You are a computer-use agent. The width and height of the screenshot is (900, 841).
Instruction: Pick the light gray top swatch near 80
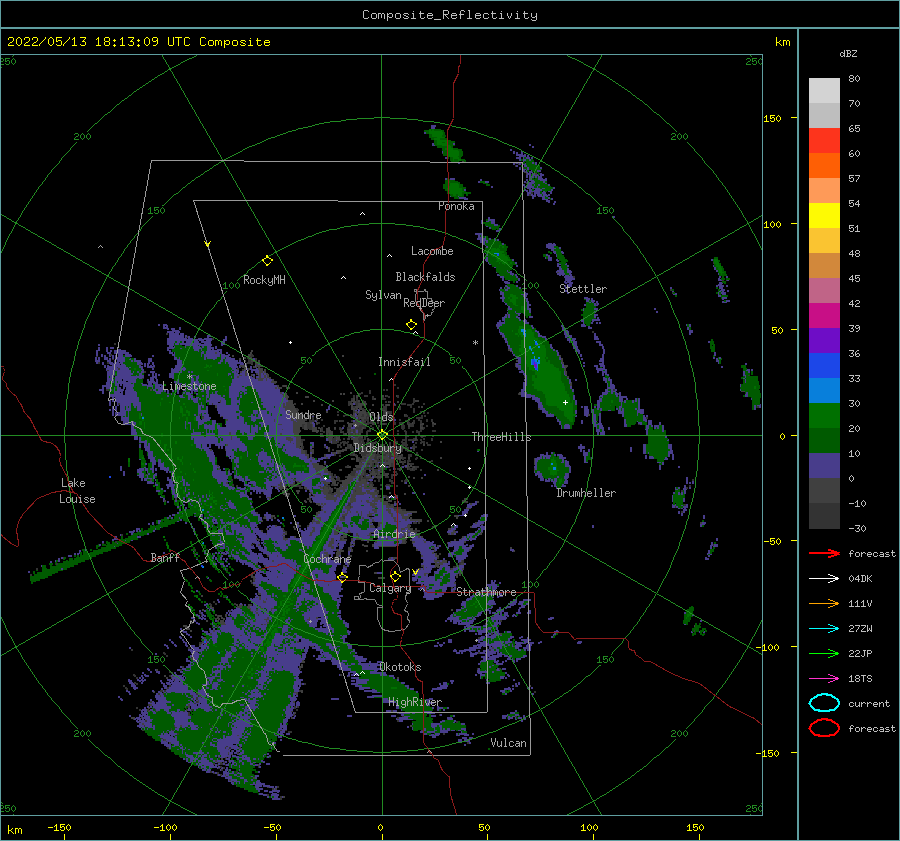(x=824, y=91)
